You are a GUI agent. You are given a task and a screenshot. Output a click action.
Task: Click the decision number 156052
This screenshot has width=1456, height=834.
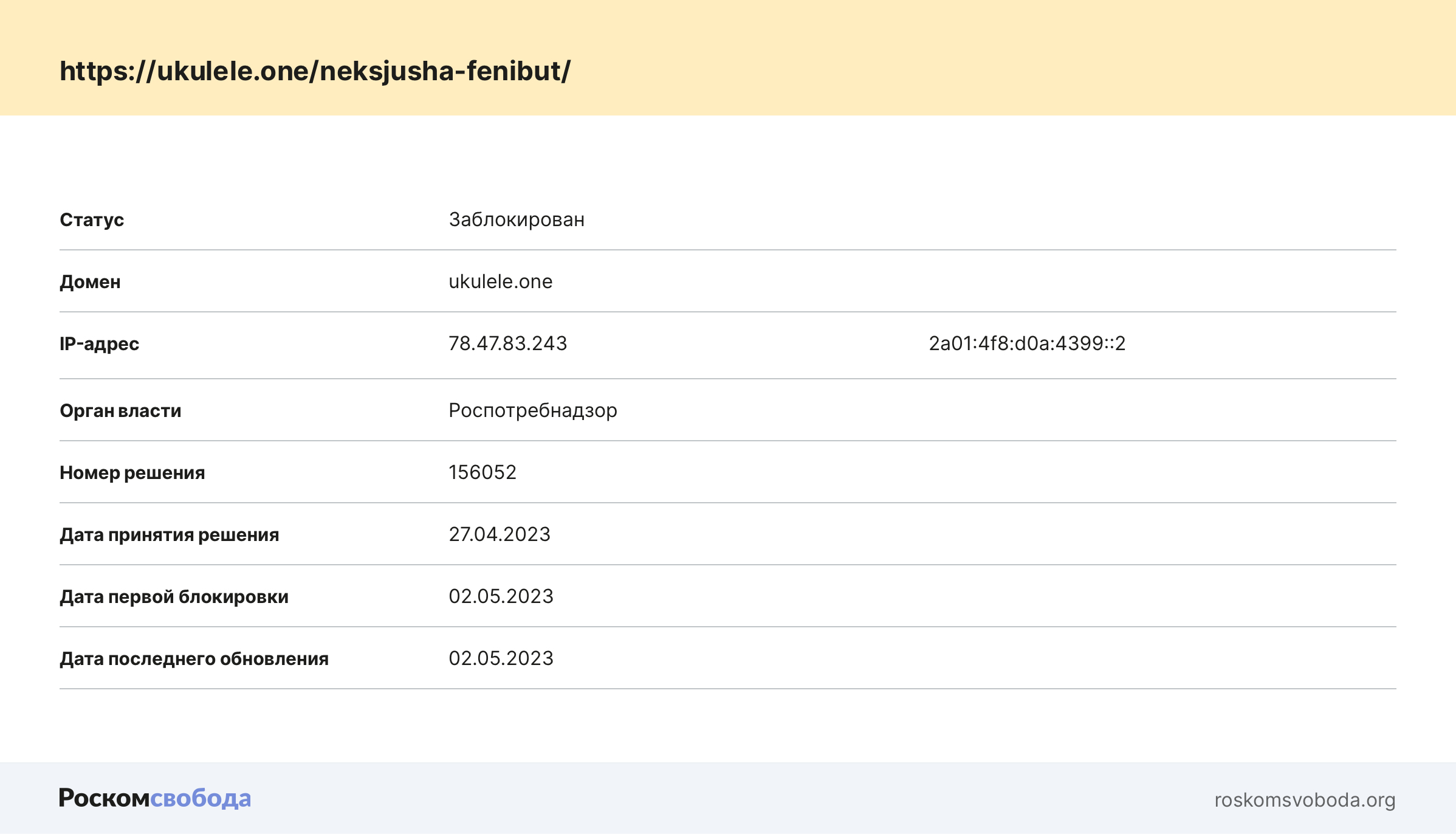tap(482, 472)
